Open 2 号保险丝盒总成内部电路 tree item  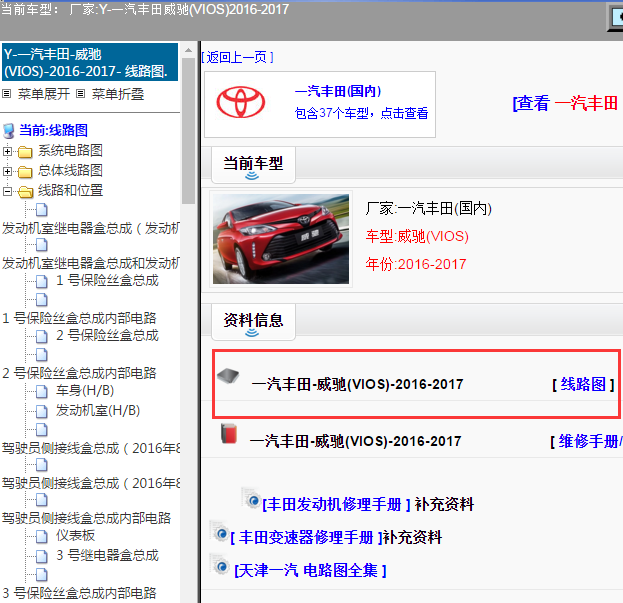(79, 373)
